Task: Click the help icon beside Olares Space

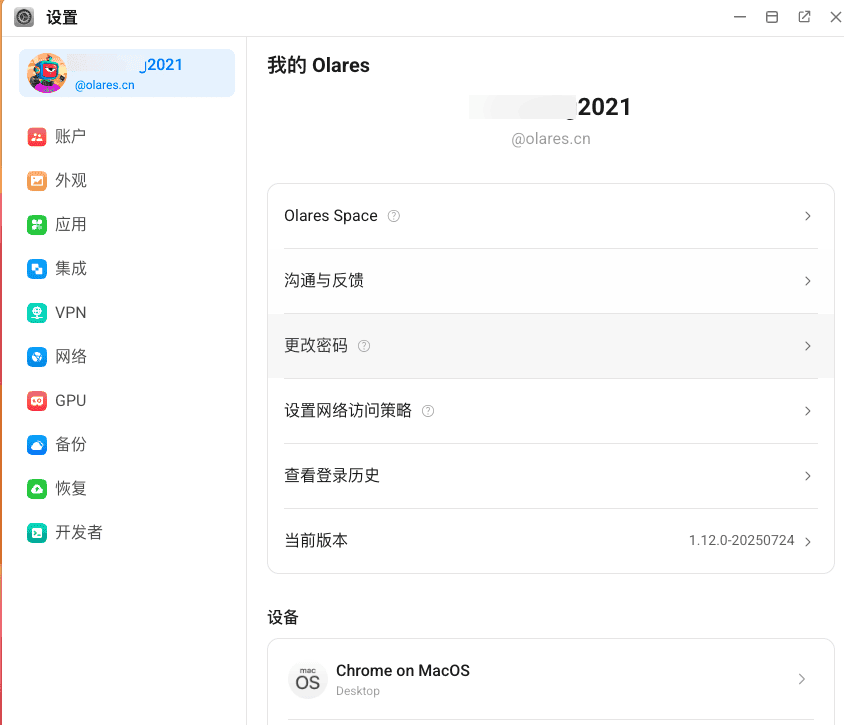Action: (394, 216)
